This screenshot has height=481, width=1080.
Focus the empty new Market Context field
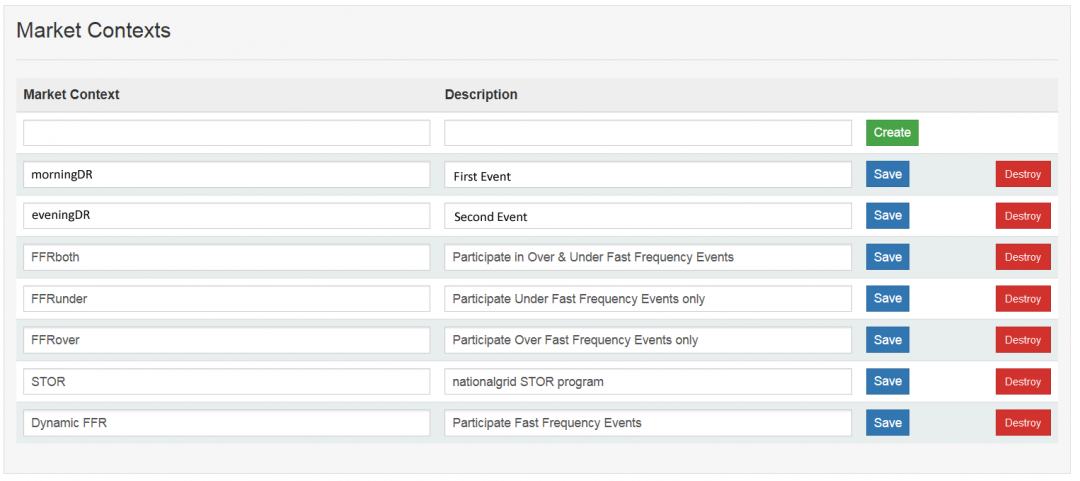[226, 133]
